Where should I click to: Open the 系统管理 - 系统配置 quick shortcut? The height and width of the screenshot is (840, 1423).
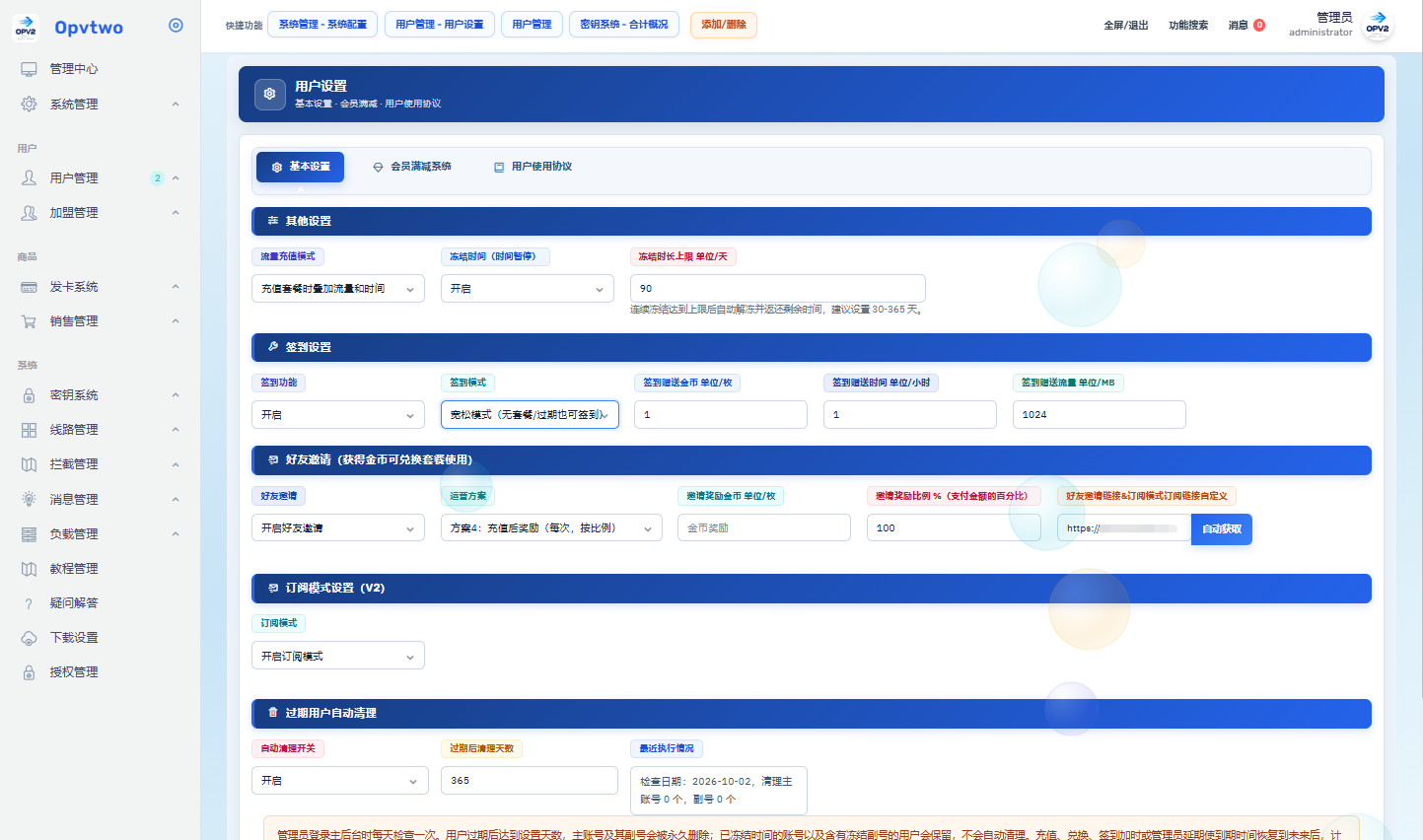click(x=322, y=25)
